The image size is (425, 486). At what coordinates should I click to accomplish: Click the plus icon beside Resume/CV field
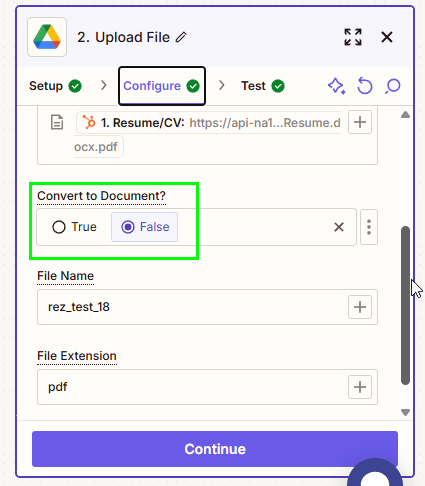click(x=360, y=122)
